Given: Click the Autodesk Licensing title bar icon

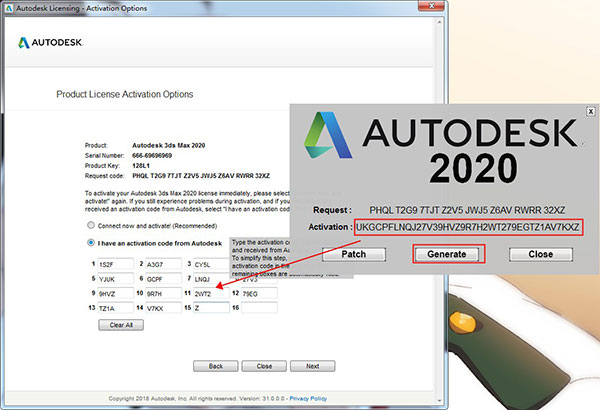Looking at the screenshot, I should [x=10, y=10].
